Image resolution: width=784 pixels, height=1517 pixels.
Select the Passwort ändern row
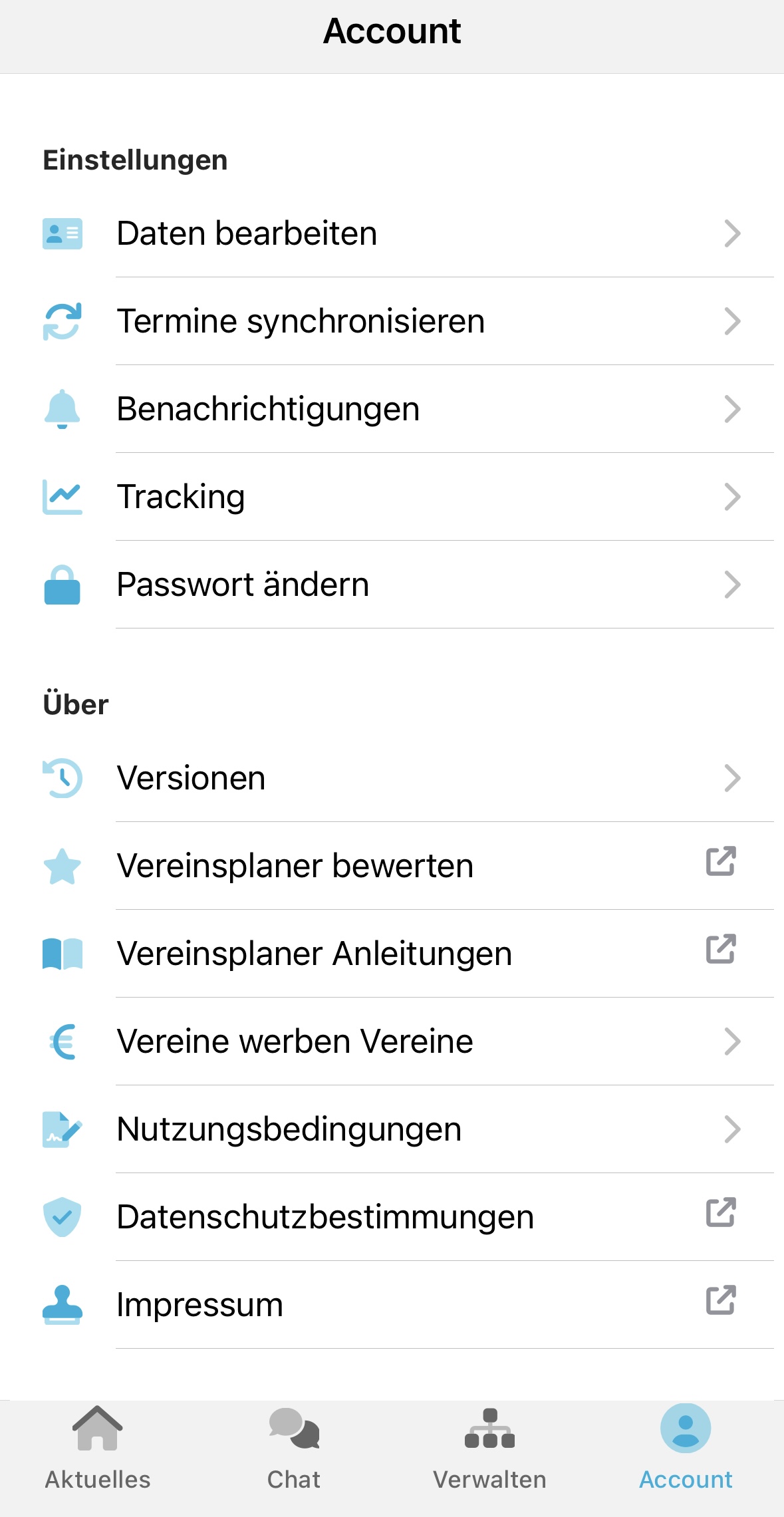tap(392, 585)
